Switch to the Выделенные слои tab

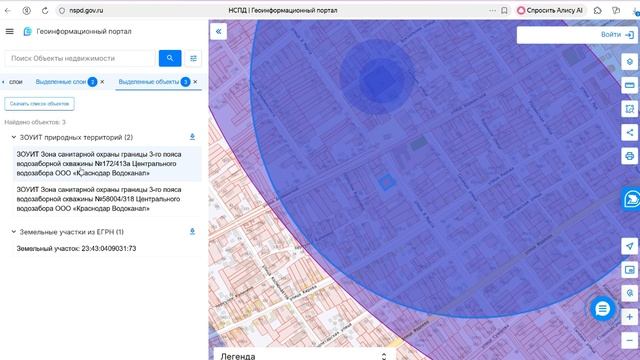click(60, 82)
